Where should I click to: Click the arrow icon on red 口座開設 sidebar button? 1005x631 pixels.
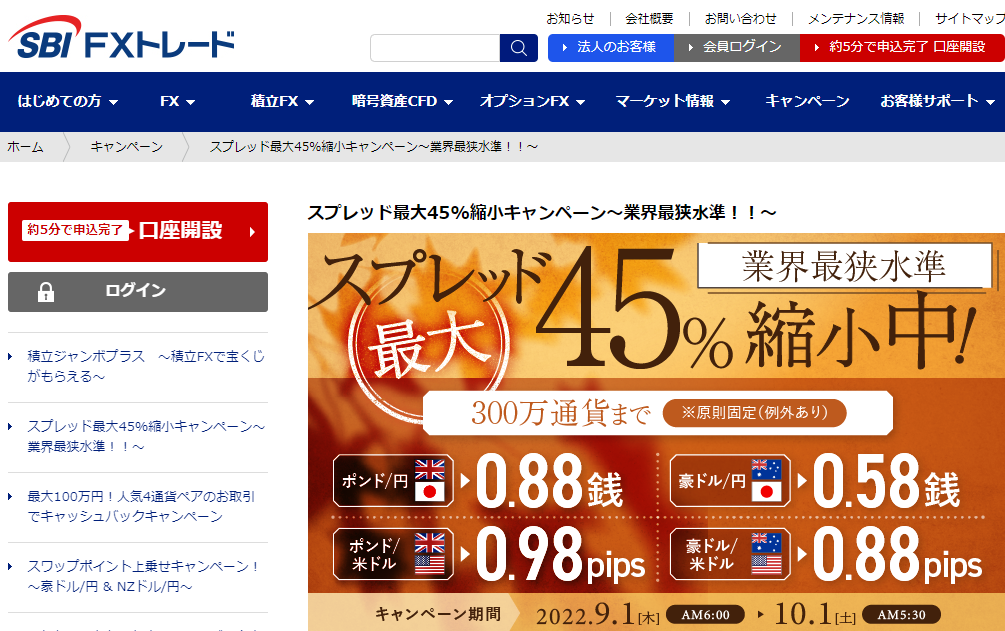click(252, 232)
